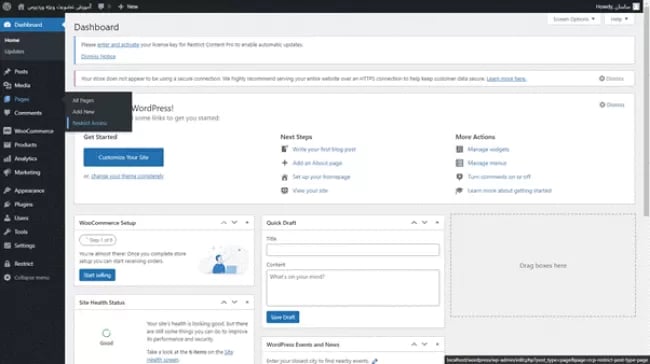Open the site home icon in admin bar
This screenshot has height=364, width=650.
point(21,7)
